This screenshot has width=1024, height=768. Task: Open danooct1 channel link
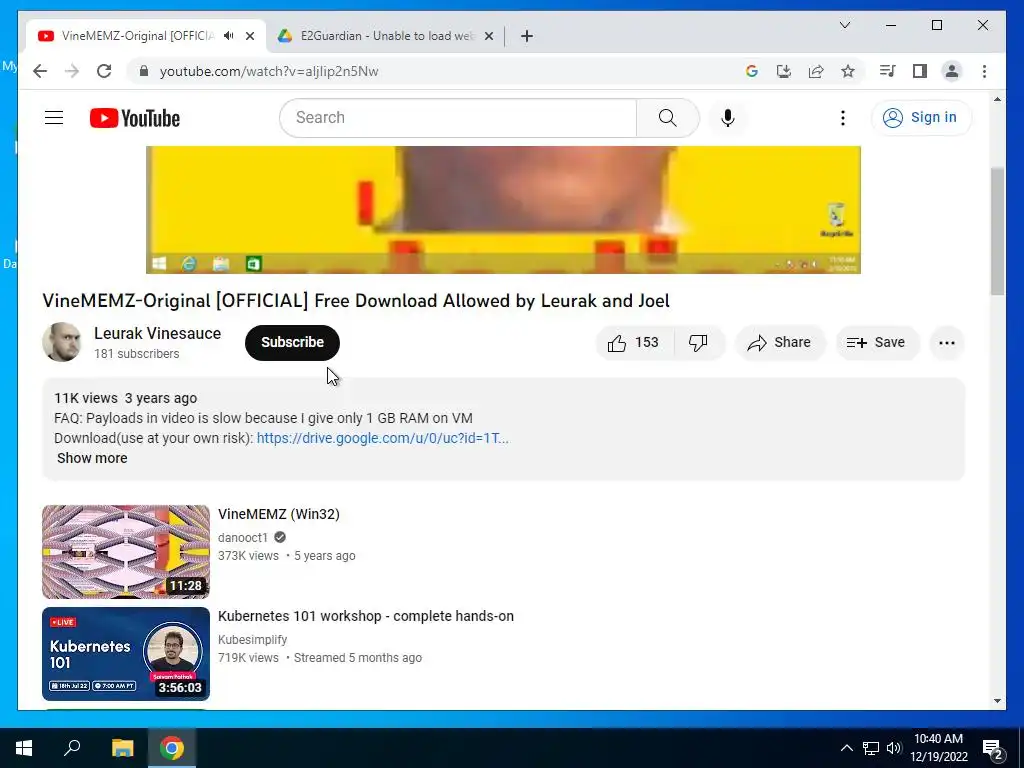pyautogui.click(x=243, y=537)
